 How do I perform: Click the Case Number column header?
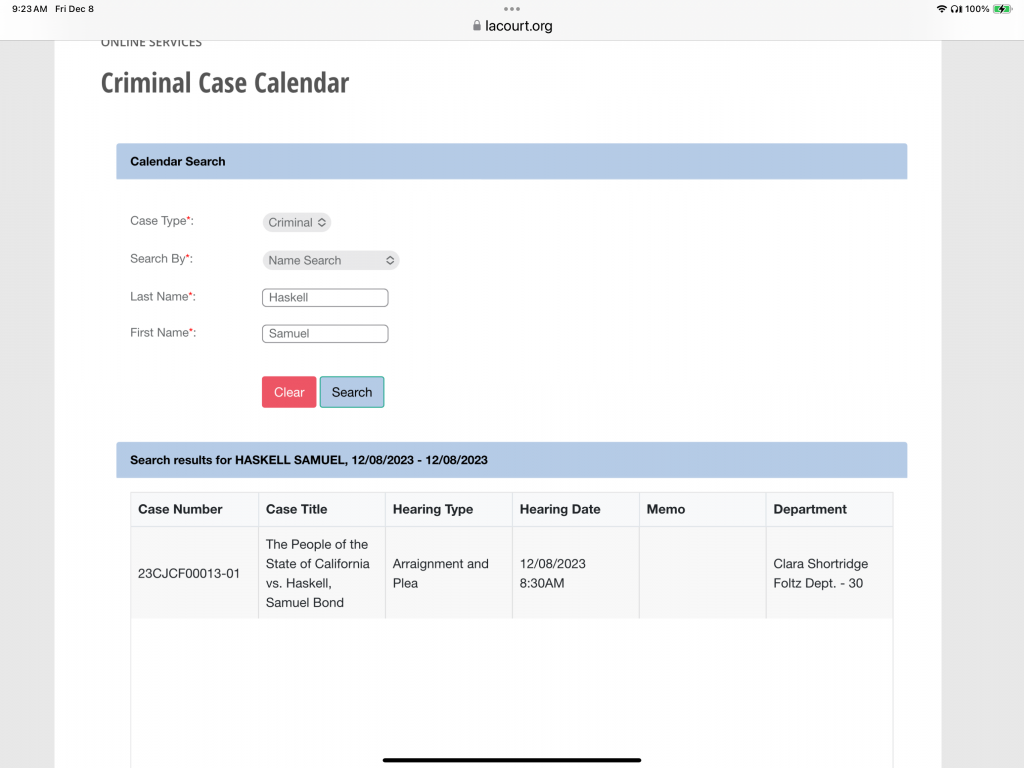(180, 509)
